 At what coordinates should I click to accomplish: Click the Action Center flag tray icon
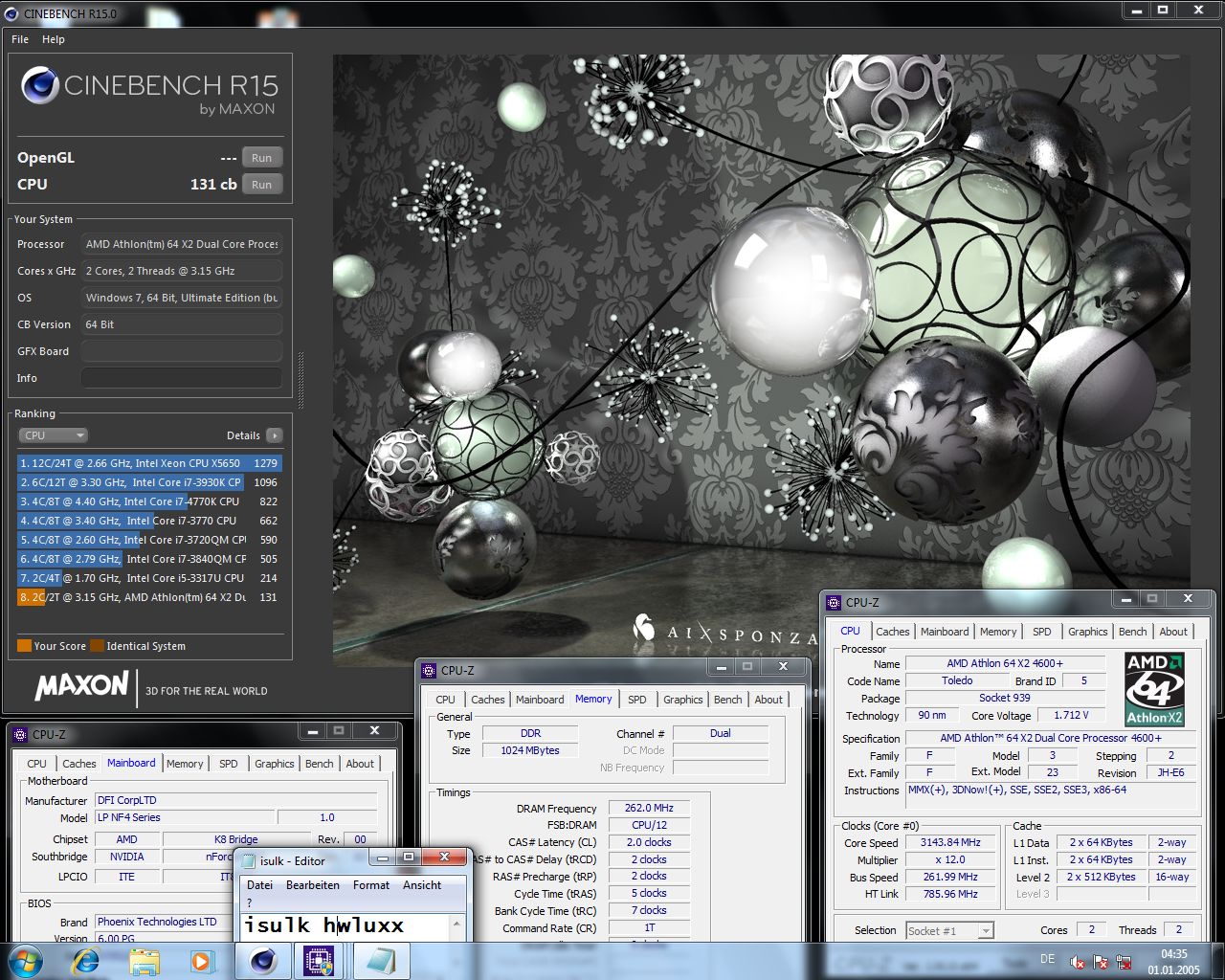[1101, 962]
